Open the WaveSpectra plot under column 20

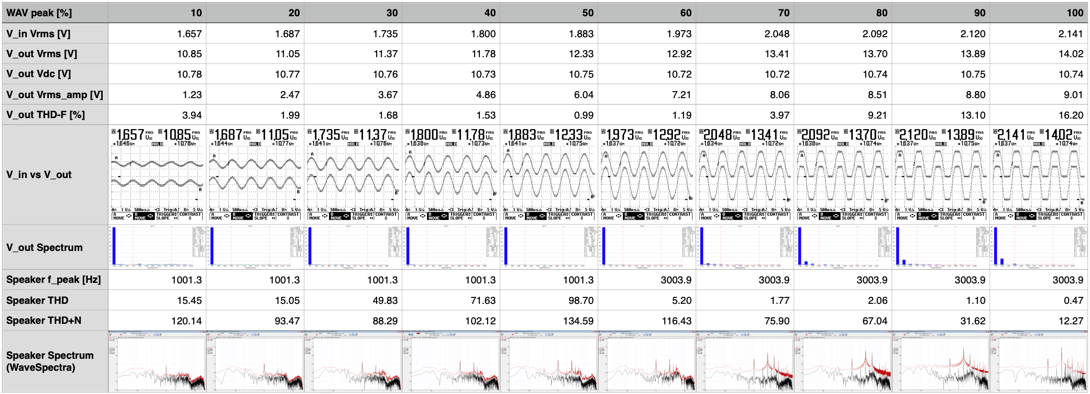tap(256, 361)
